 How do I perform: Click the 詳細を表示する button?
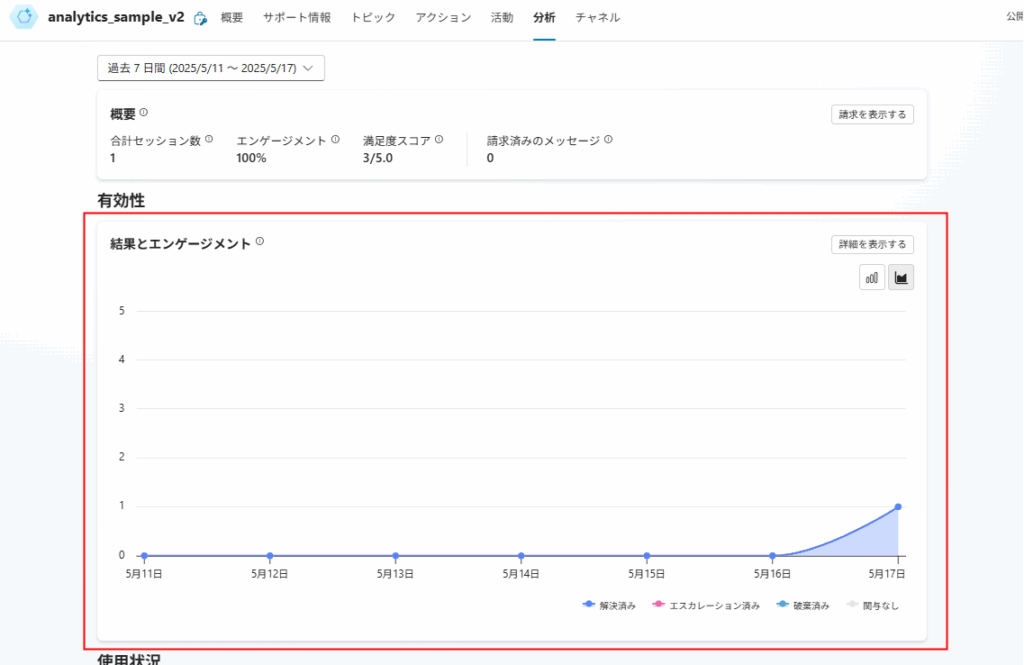click(872, 244)
